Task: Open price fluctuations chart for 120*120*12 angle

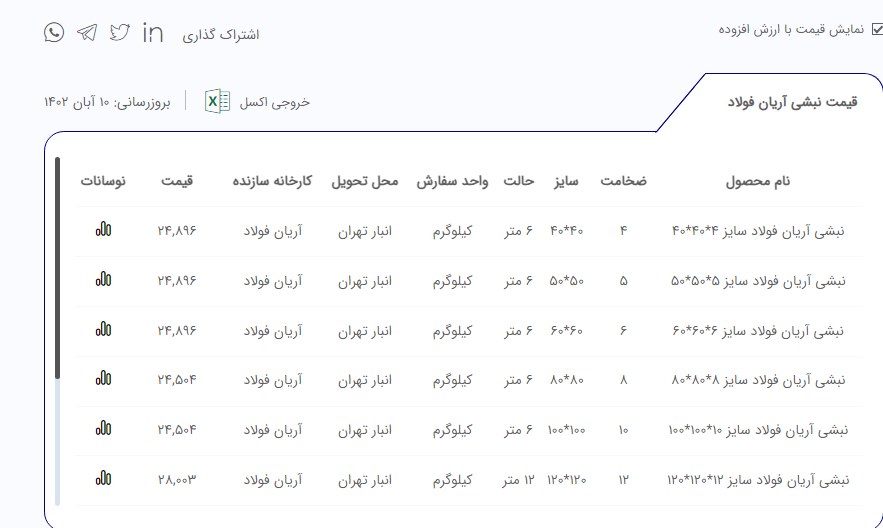Action: tap(103, 479)
